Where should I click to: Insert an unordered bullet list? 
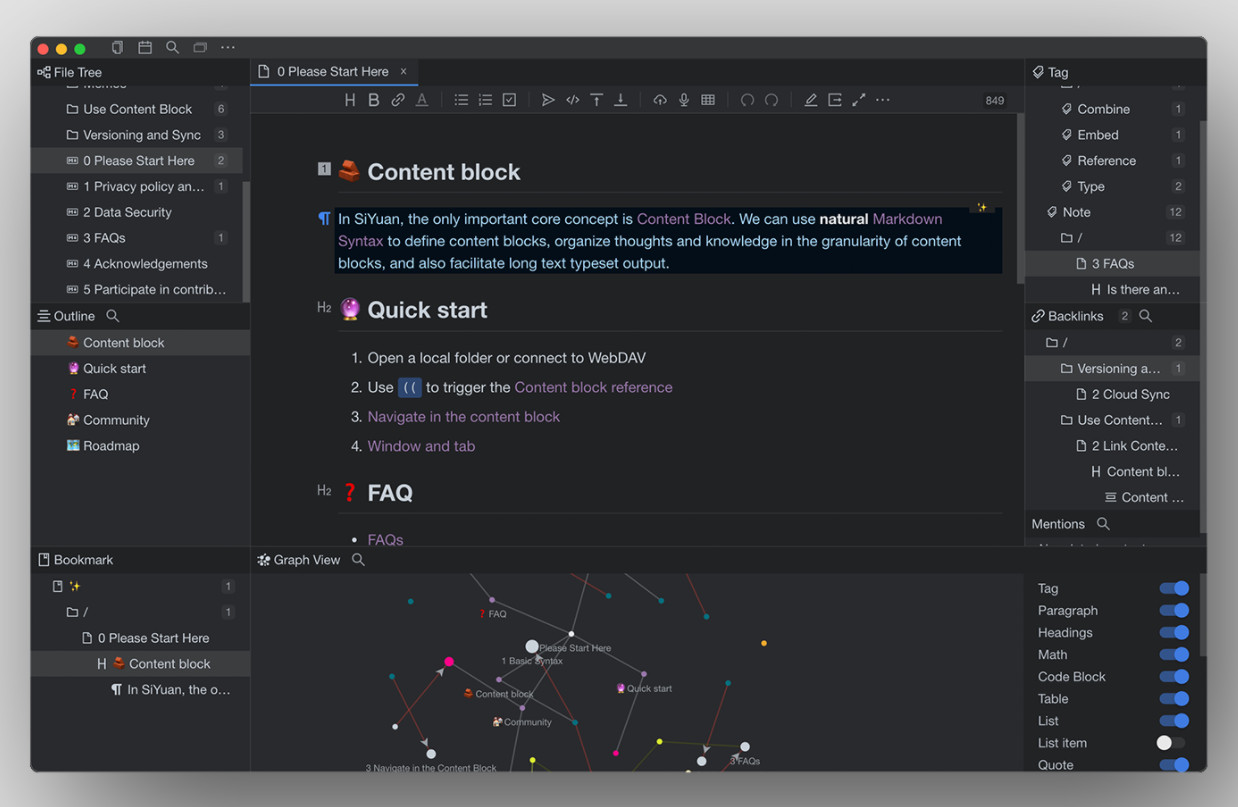coord(461,100)
